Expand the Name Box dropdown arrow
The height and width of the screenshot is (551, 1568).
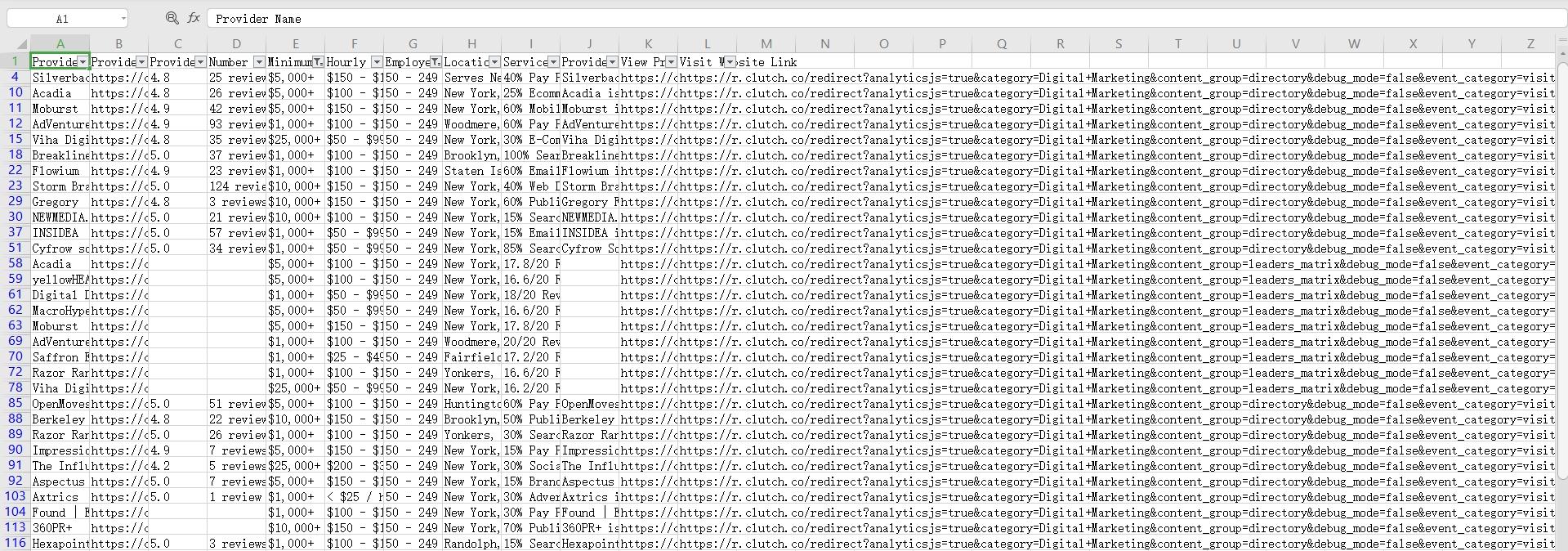pos(123,18)
